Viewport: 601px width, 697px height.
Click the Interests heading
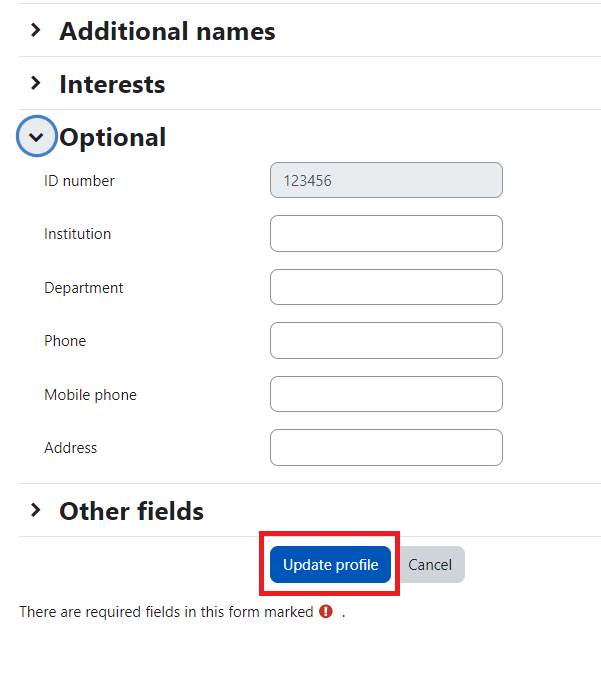[x=112, y=84]
